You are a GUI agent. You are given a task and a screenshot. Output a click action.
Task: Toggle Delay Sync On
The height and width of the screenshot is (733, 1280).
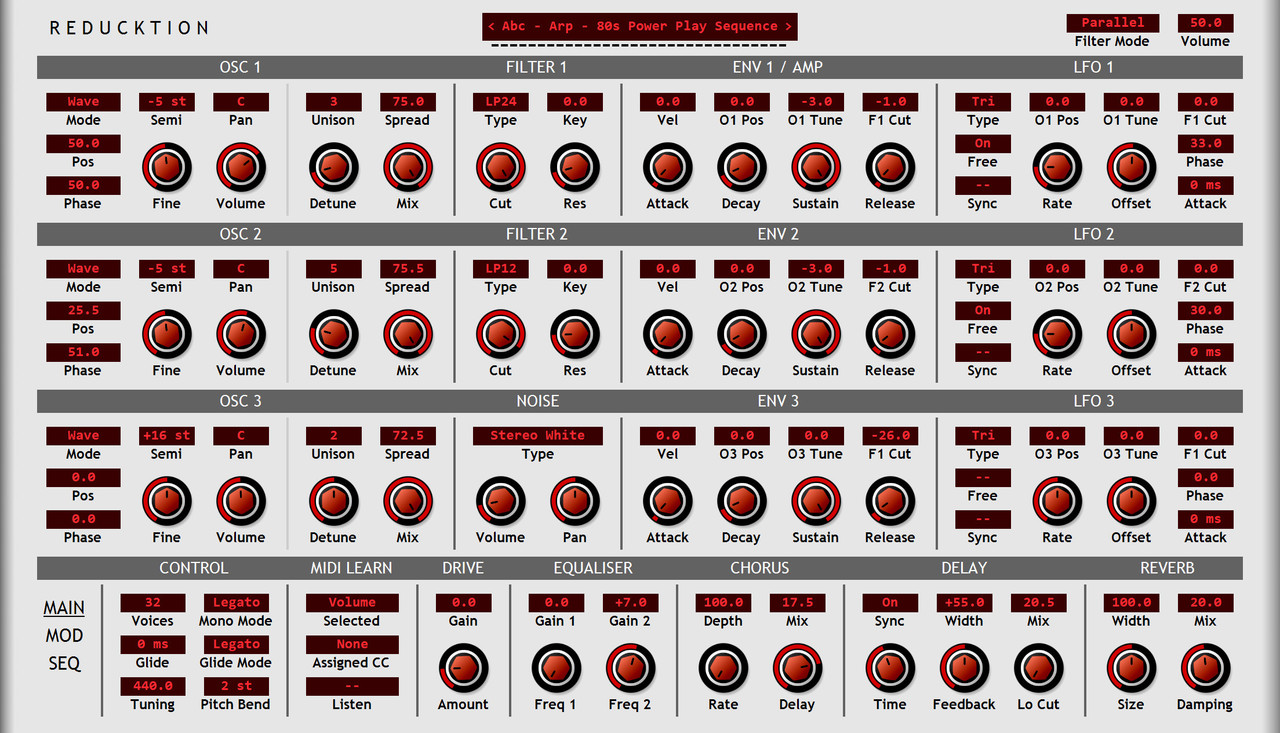[x=890, y=602]
